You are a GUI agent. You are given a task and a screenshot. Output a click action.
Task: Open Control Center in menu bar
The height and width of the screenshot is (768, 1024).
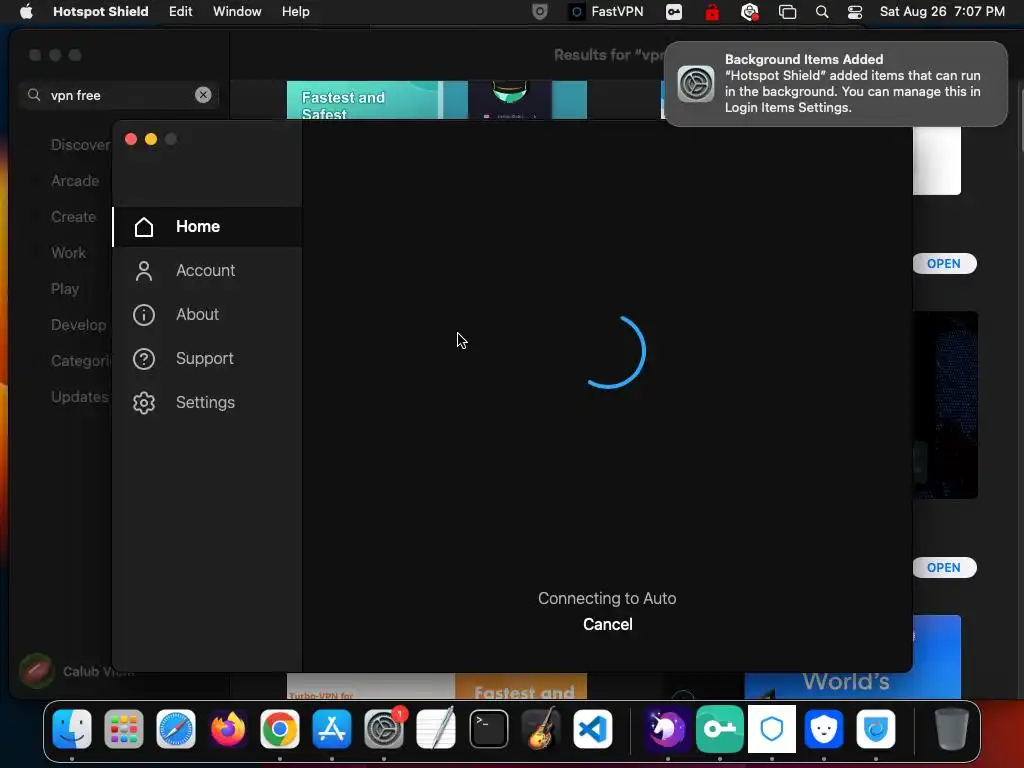pos(855,12)
